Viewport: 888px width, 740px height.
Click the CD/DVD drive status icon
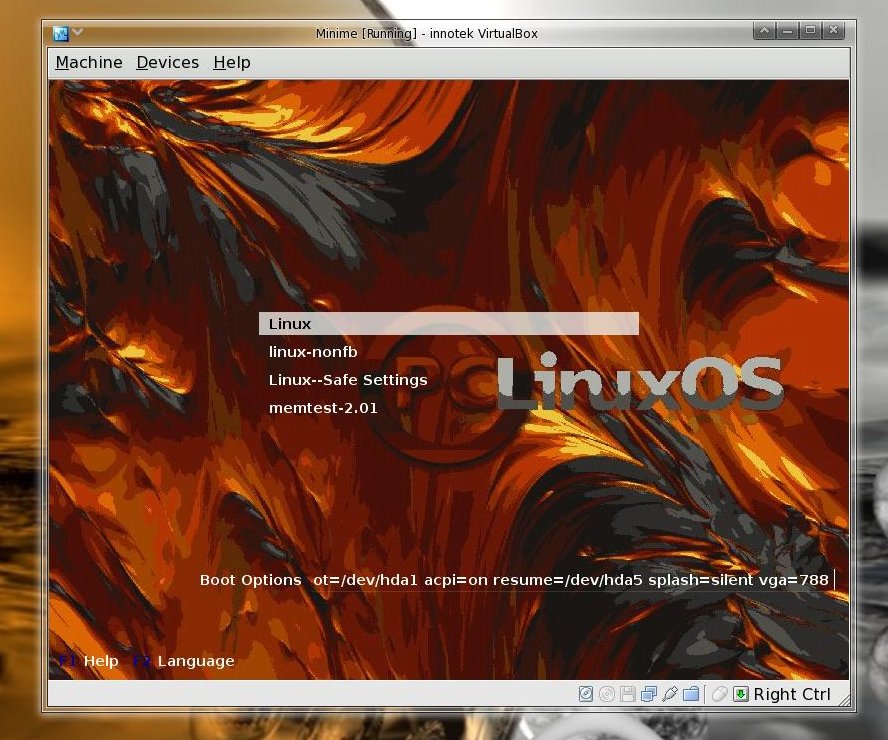607,694
